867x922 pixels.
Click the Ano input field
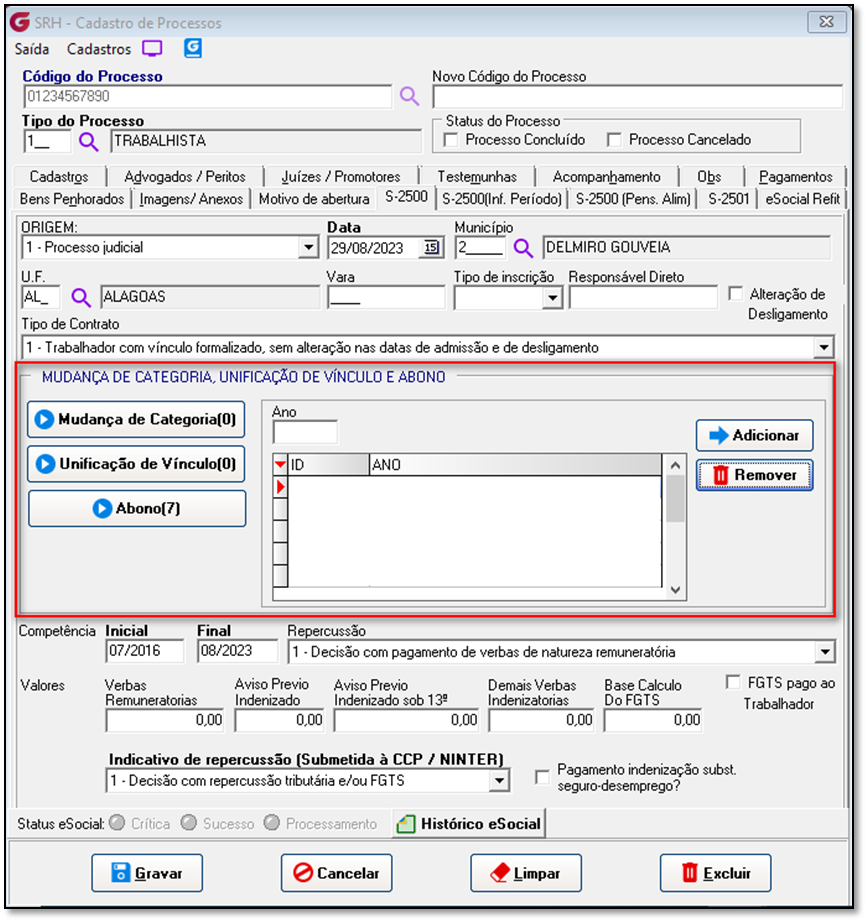click(x=305, y=433)
